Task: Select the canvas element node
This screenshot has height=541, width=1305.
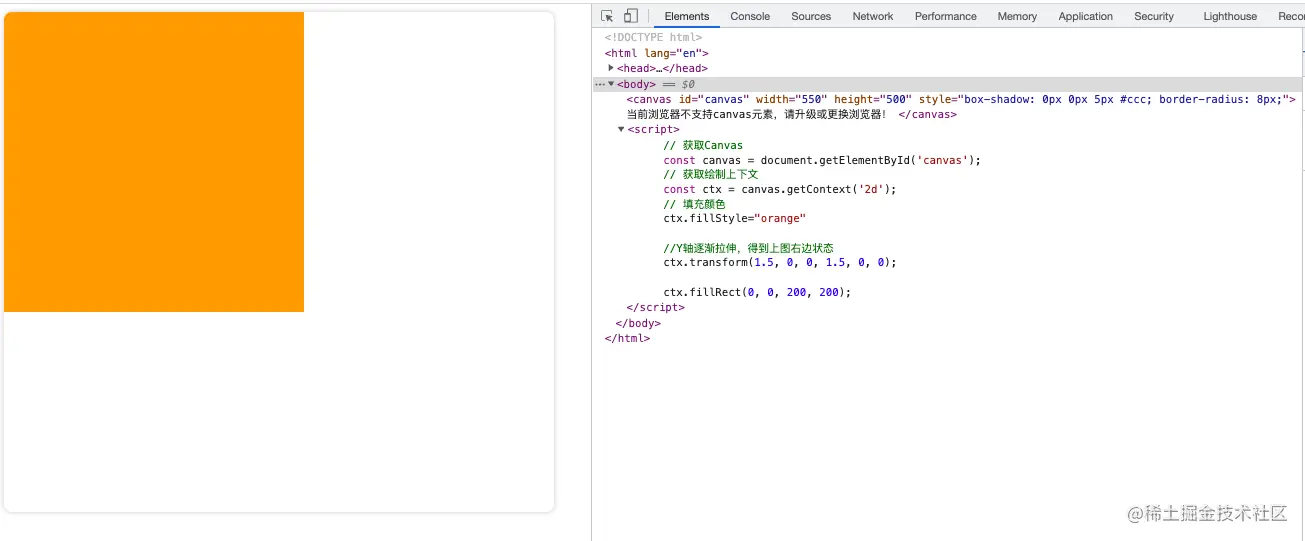Action: 961,99
